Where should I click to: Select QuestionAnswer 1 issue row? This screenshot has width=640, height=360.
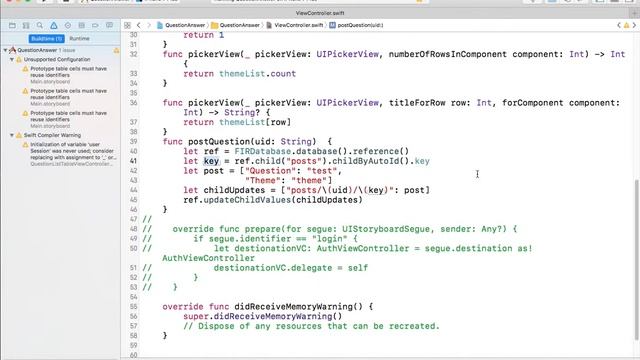pos(46,50)
